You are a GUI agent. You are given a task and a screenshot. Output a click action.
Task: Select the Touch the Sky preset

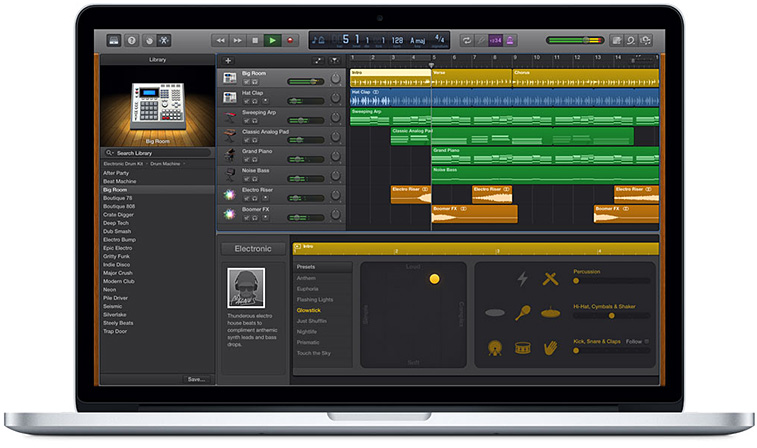[314, 353]
